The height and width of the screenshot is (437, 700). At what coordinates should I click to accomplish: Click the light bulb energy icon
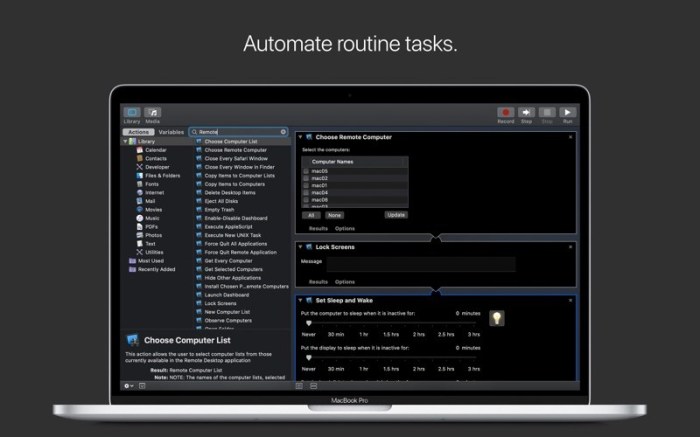496,317
